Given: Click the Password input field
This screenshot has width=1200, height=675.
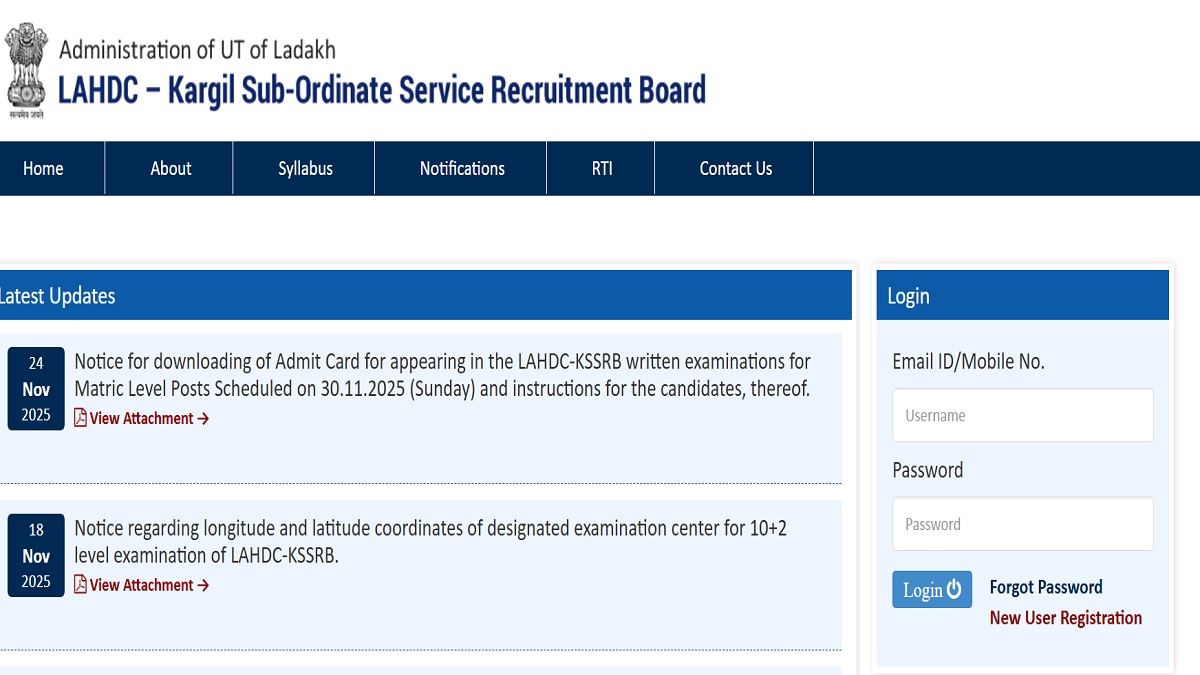Looking at the screenshot, I should [1022, 524].
